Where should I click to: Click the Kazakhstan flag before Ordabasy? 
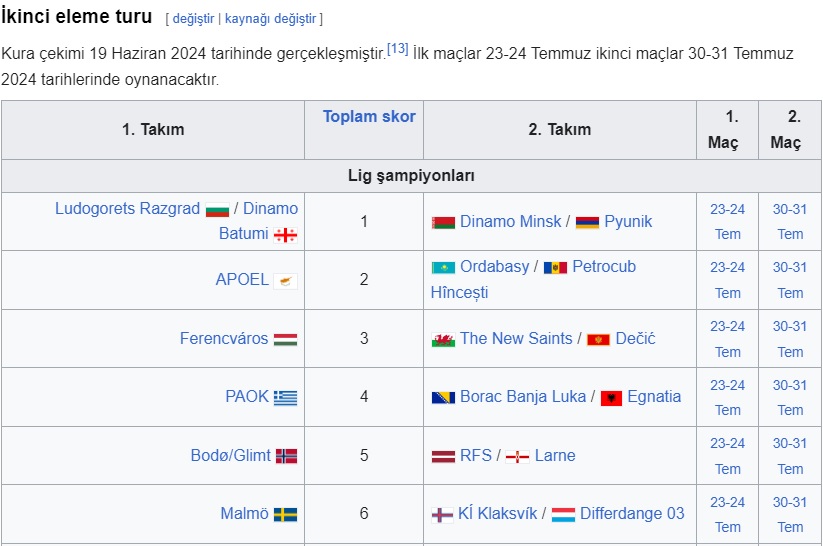coord(444,268)
